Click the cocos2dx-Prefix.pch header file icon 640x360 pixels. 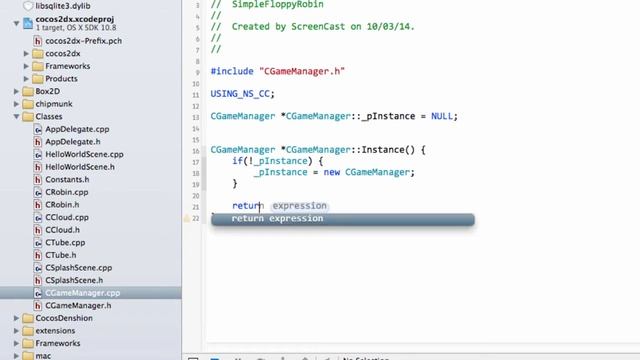(38, 41)
